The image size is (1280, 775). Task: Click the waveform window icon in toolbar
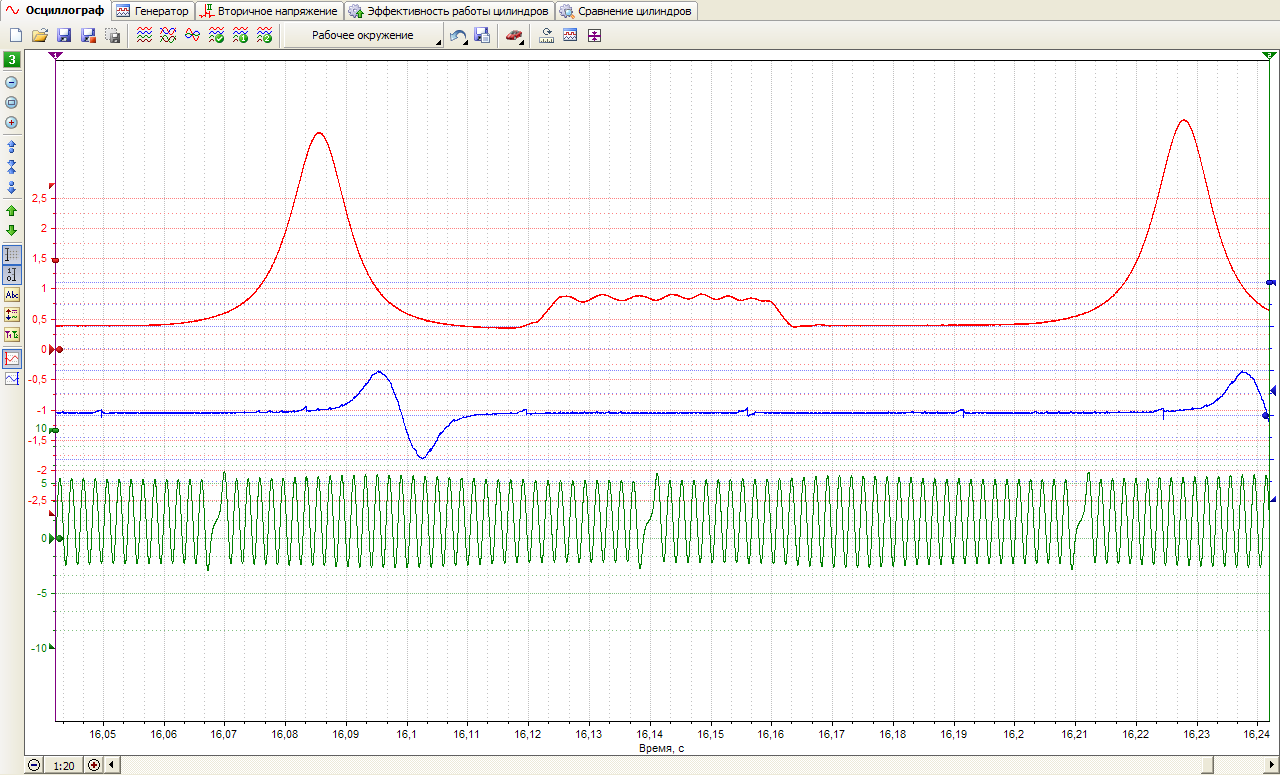(x=571, y=36)
